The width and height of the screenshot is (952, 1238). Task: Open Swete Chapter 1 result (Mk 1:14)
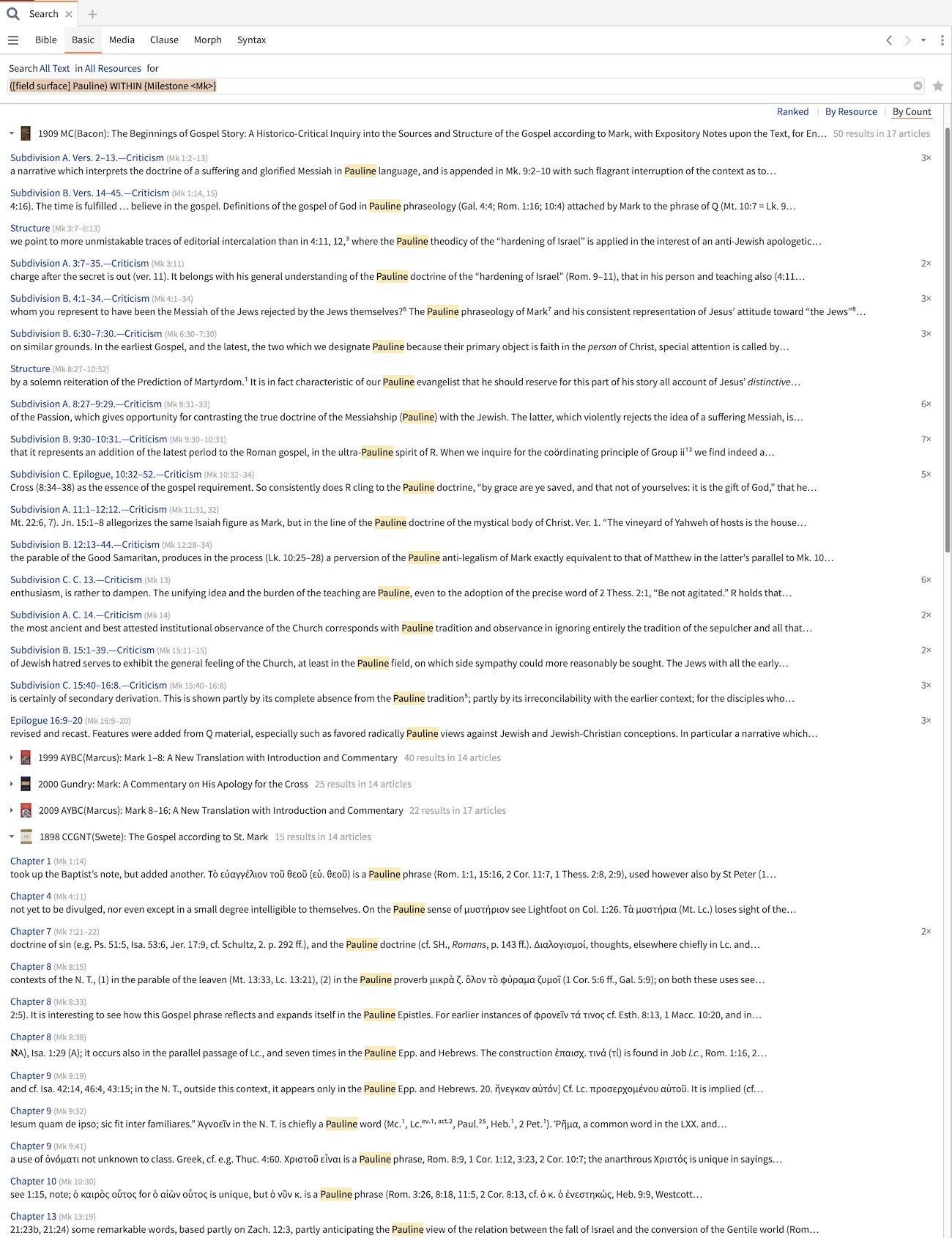[31, 861]
